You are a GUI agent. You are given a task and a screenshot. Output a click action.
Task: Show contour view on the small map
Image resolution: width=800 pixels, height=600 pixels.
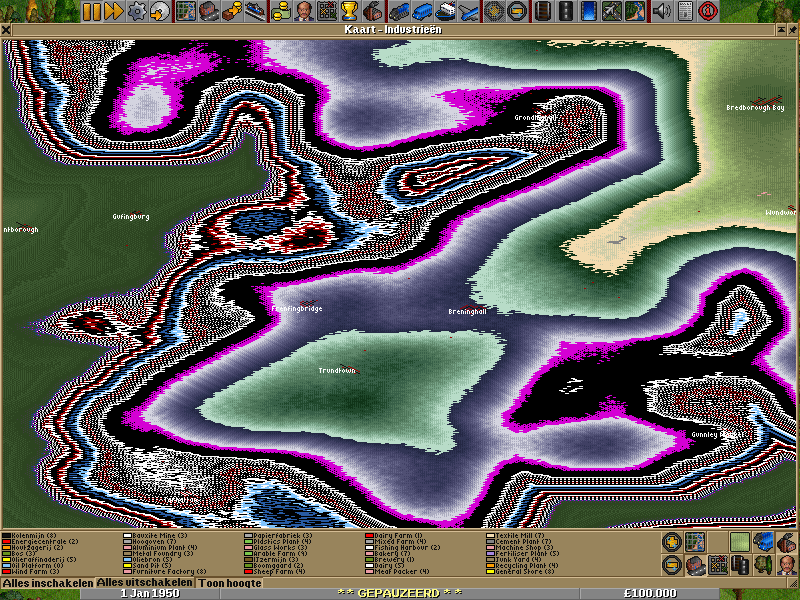click(740, 542)
